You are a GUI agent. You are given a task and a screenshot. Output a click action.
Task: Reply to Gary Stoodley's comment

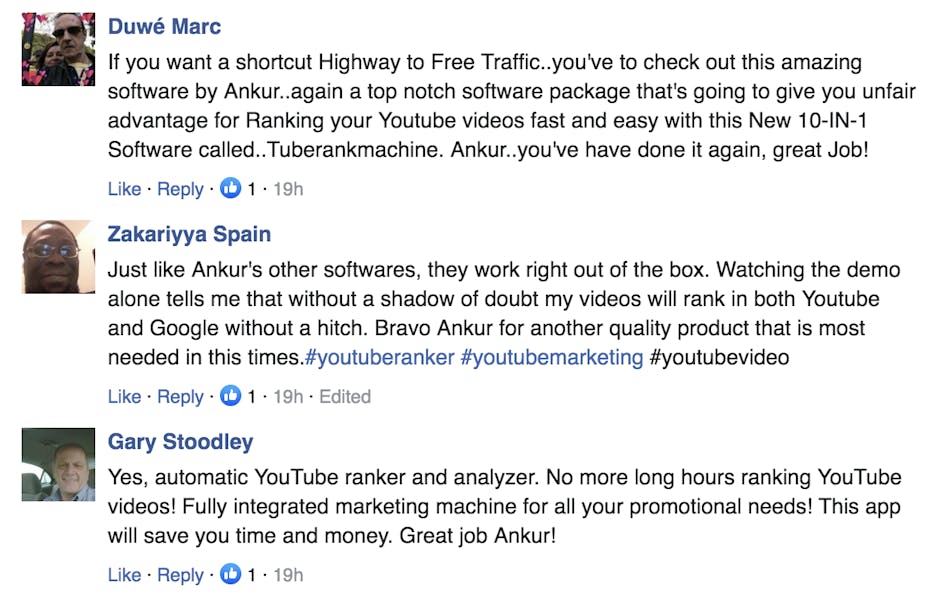click(x=180, y=575)
